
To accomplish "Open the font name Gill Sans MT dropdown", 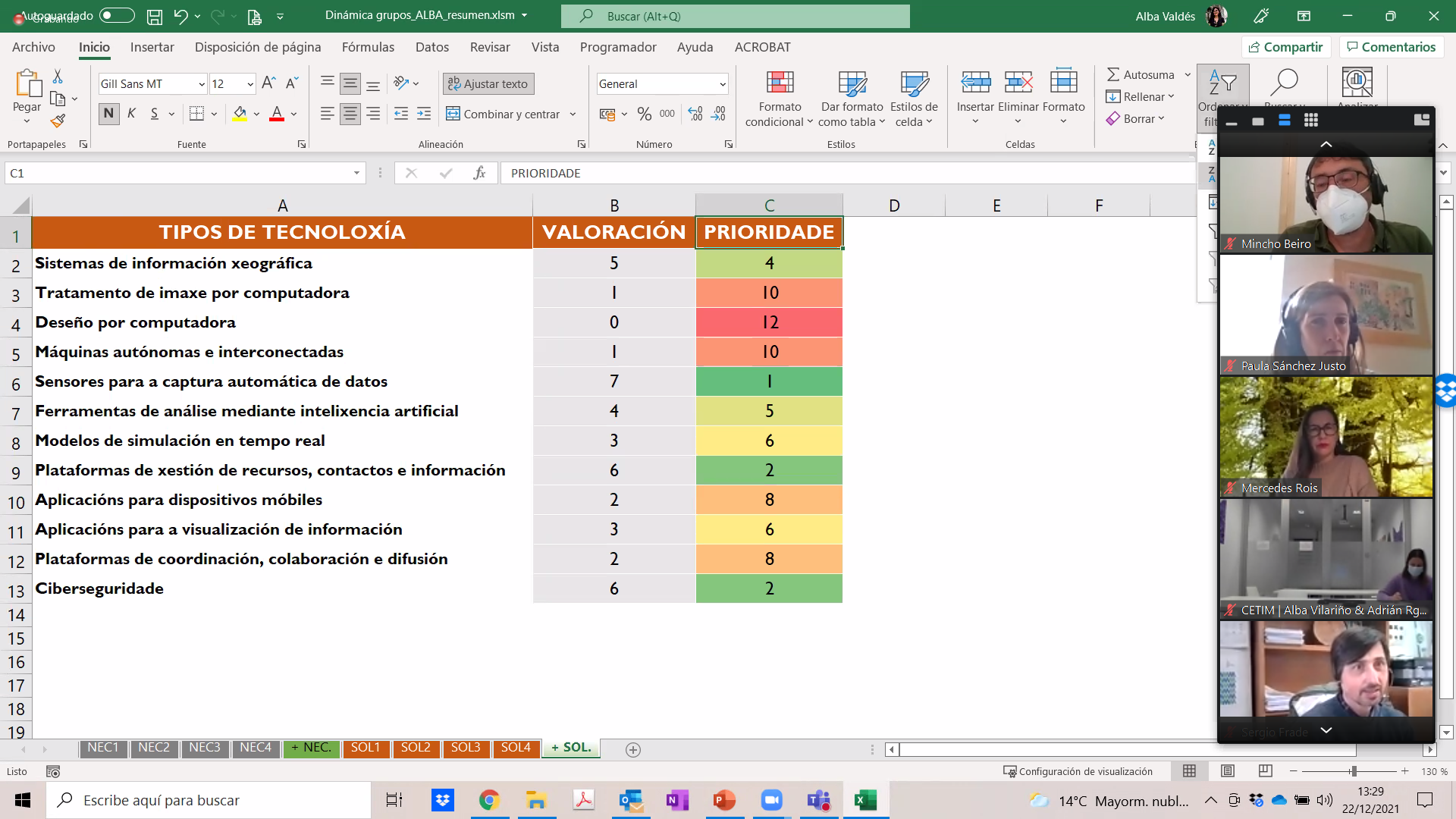I will [202, 84].
